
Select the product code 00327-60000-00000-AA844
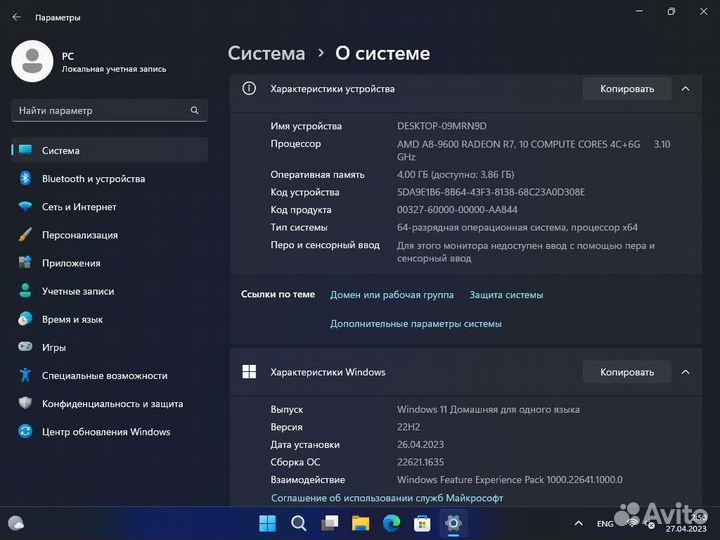coord(457,209)
